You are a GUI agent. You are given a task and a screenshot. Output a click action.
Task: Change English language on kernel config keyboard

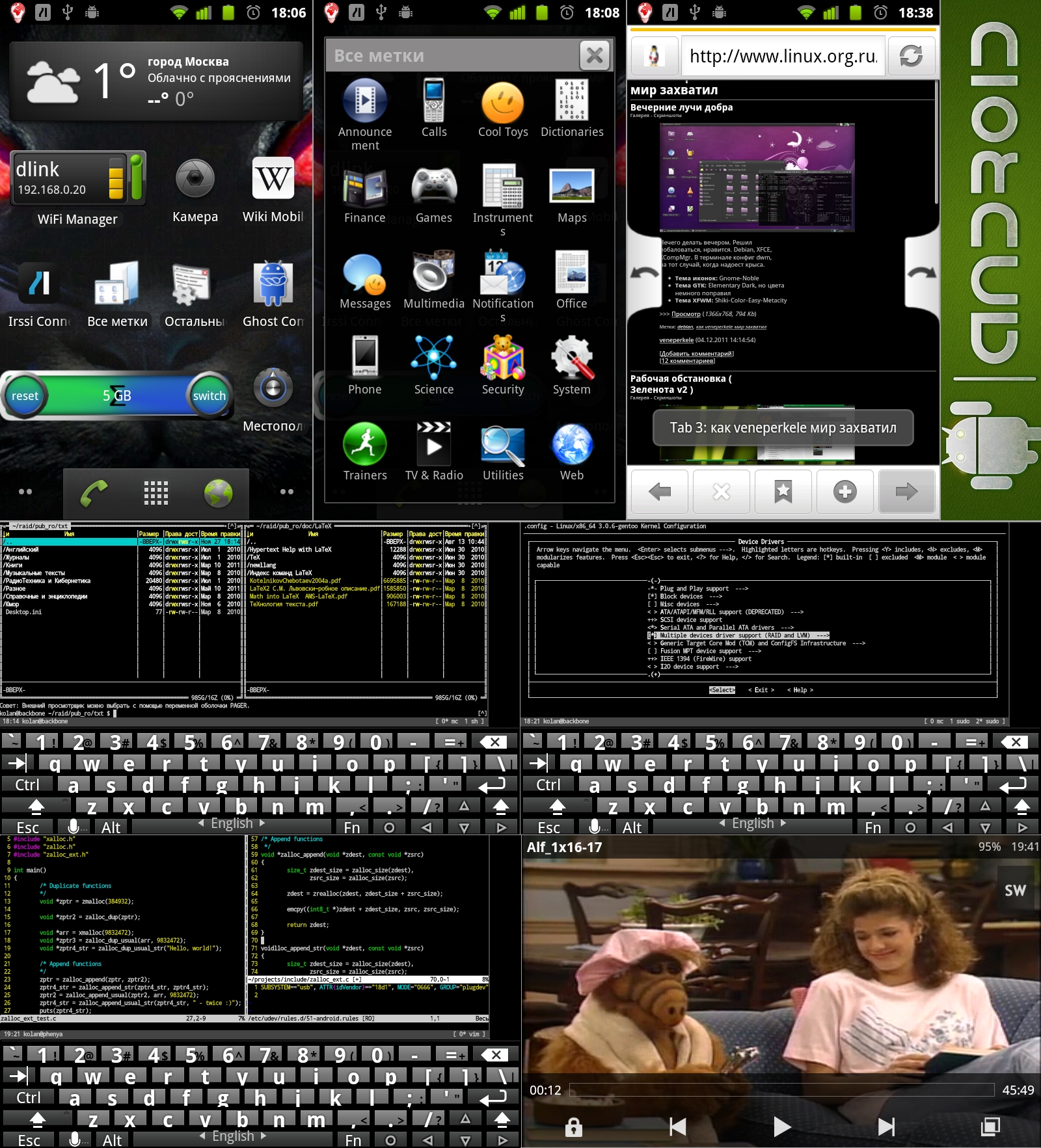click(x=753, y=823)
